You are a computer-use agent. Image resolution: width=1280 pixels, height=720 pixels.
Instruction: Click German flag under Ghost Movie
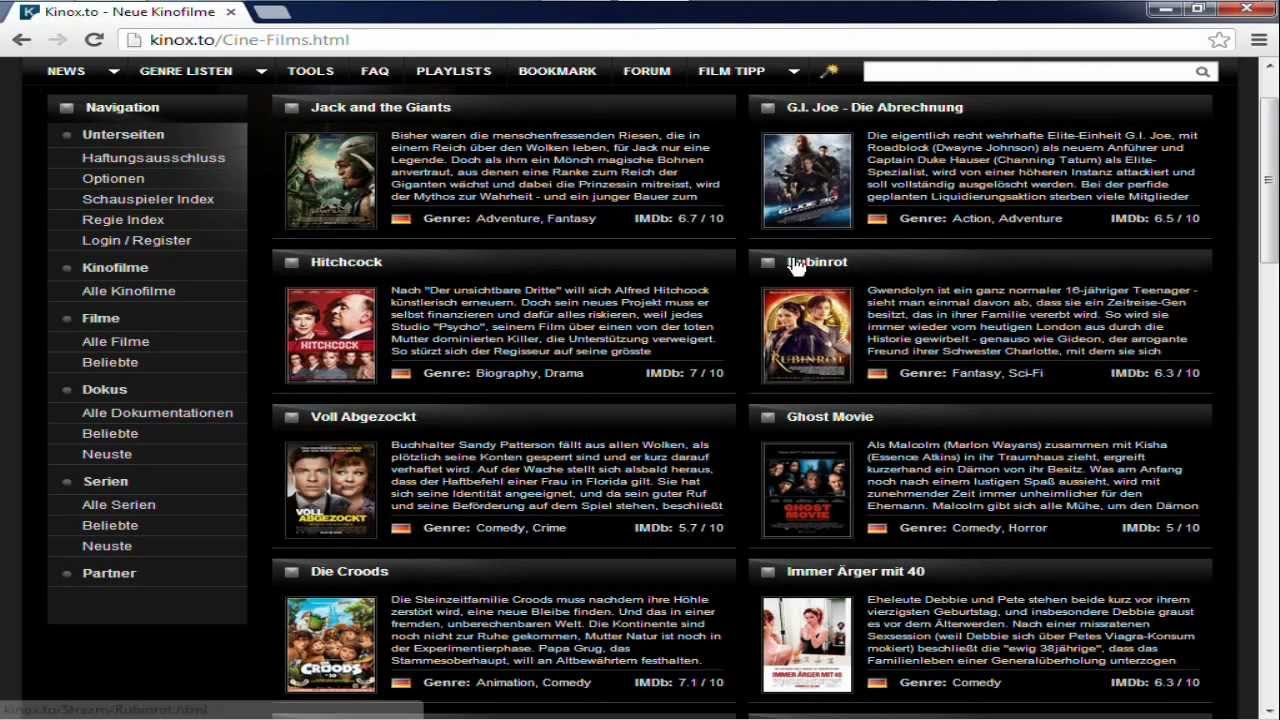click(877, 528)
